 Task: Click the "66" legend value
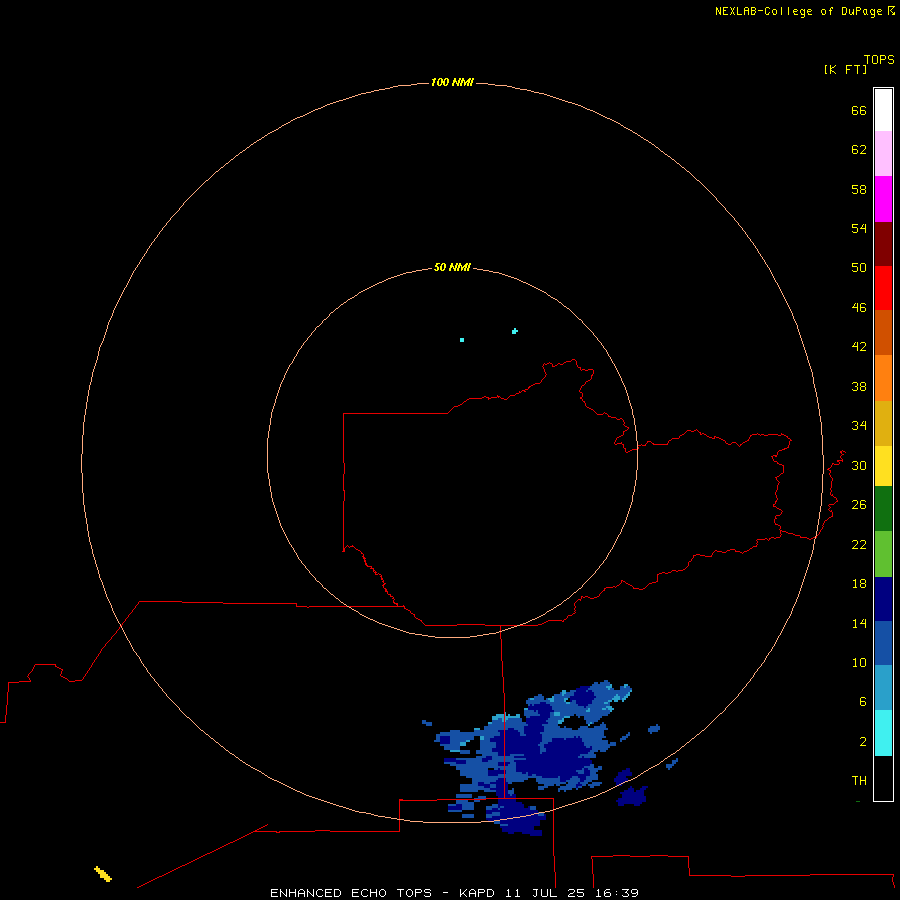[x=859, y=110]
